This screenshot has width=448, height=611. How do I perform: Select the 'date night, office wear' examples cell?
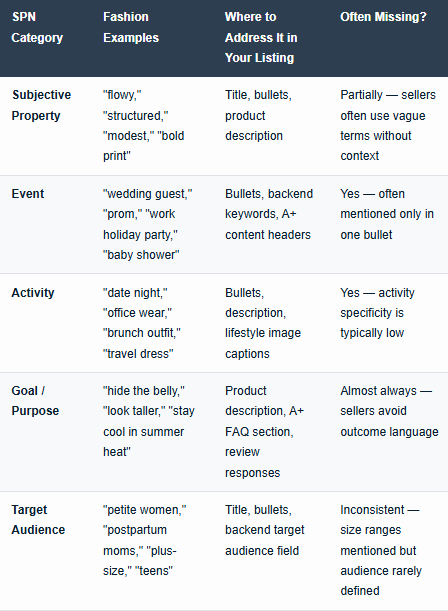pyautogui.click(x=142, y=323)
